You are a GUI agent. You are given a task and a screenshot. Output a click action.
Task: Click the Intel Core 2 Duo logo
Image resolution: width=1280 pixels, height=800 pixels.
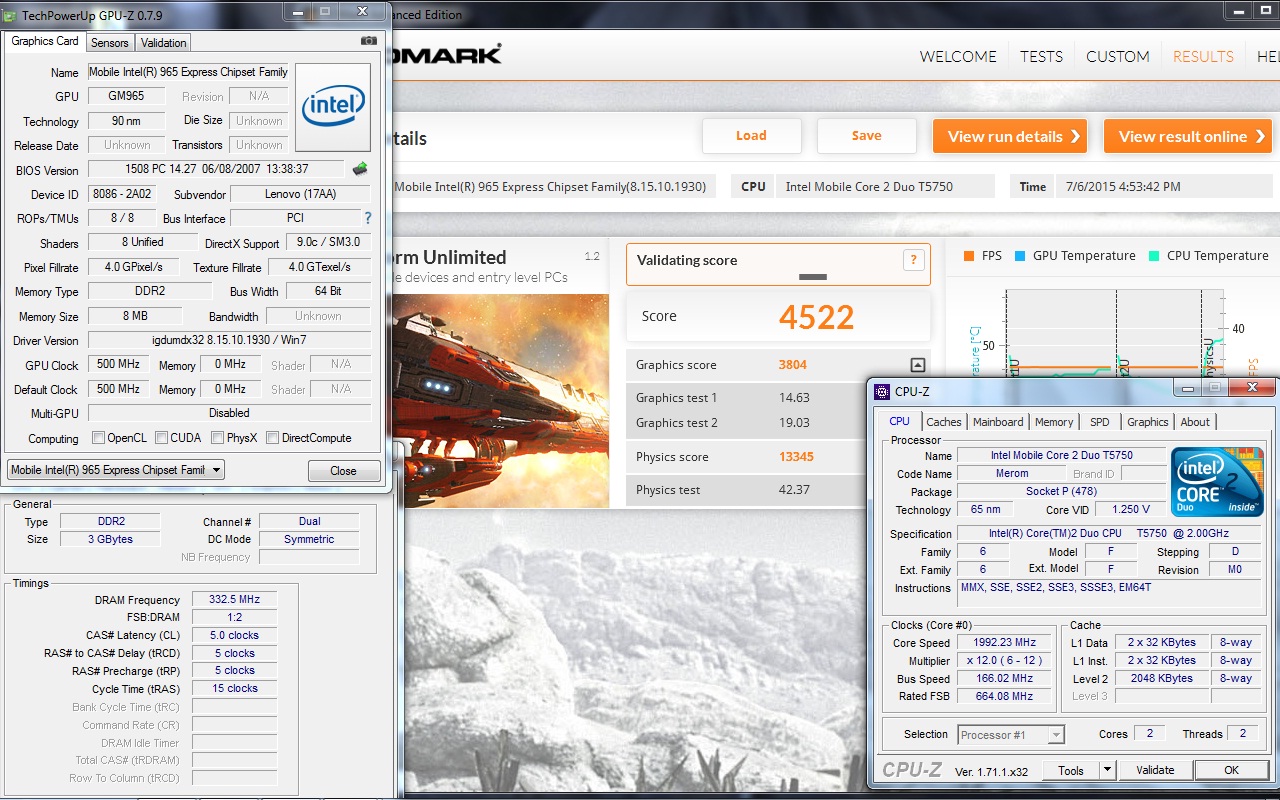tap(1217, 482)
